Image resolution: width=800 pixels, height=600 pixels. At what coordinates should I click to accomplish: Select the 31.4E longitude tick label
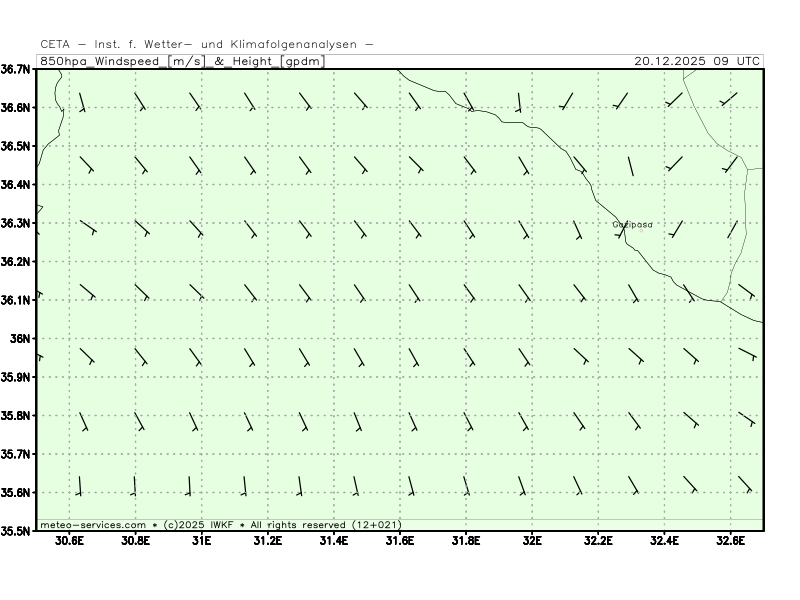click(x=333, y=541)
